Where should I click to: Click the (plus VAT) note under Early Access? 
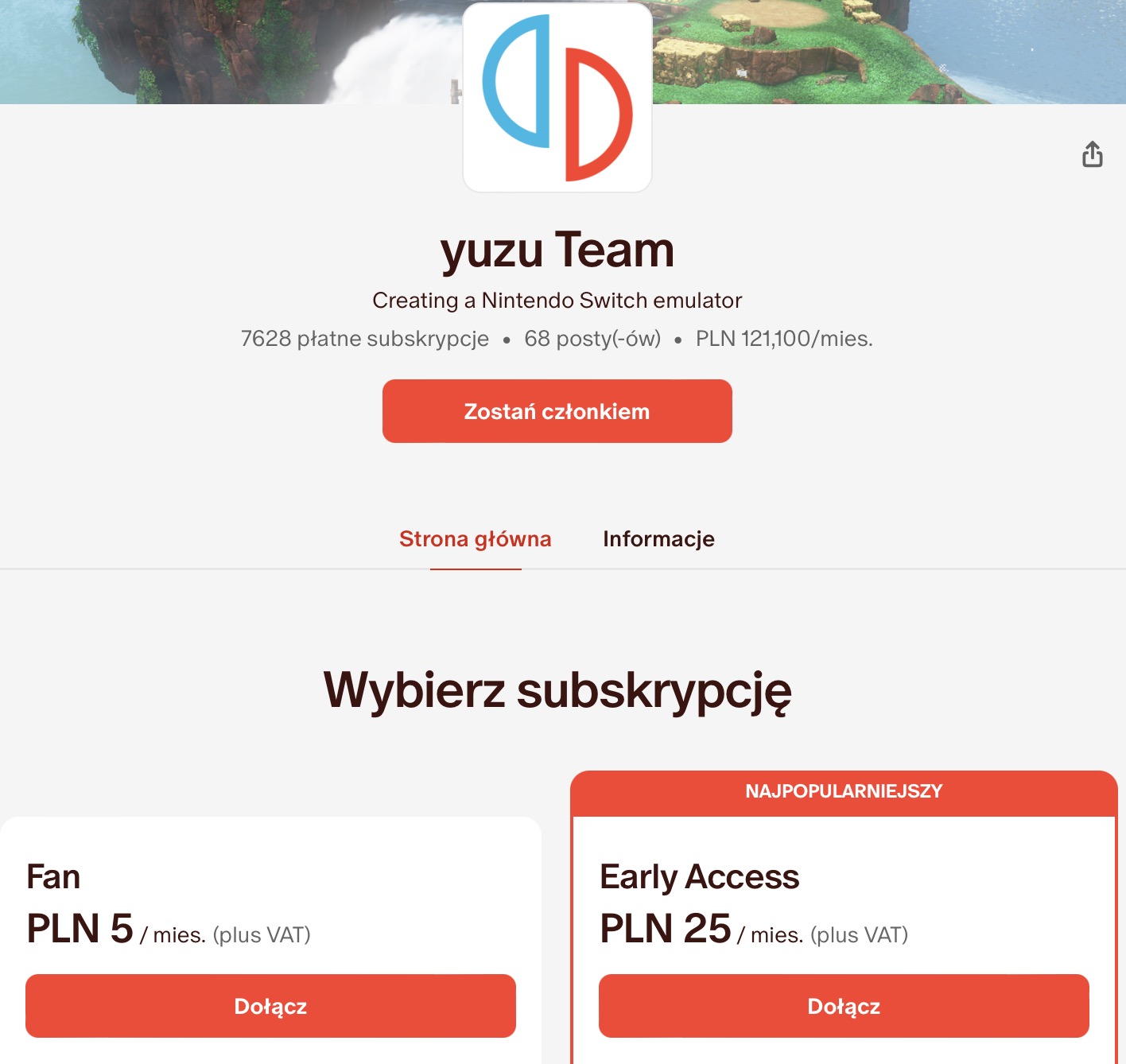click(859, 935)
